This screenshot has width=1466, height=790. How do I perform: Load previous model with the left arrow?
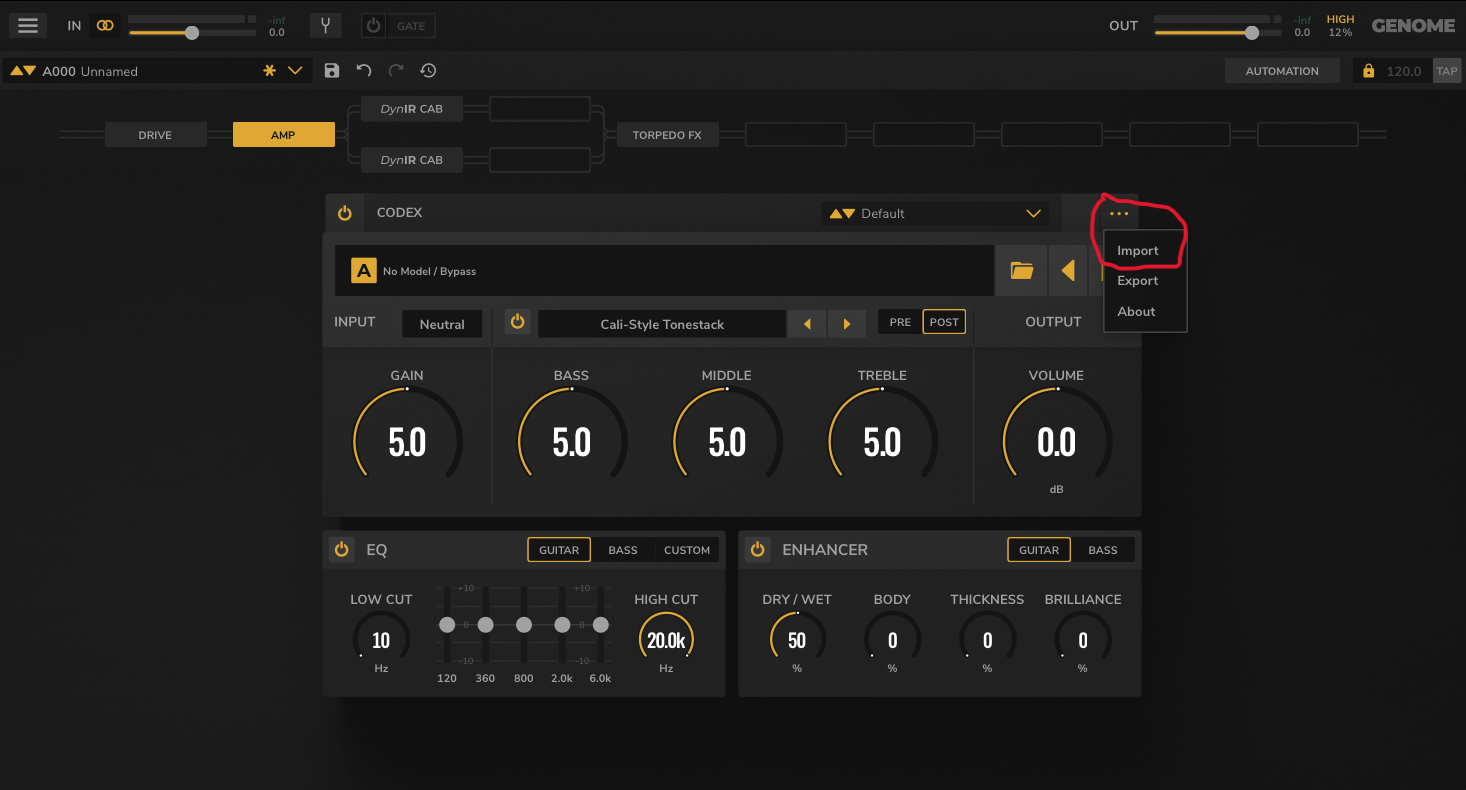[x=1068, y=271]
